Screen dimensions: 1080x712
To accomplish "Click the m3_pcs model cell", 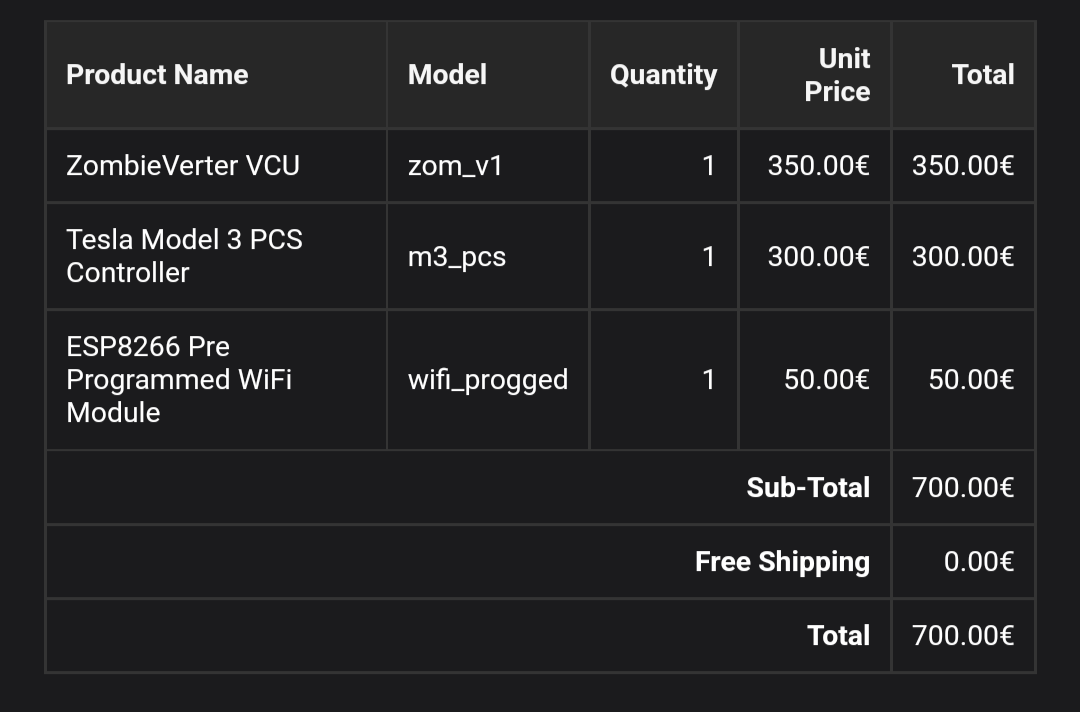I will 457,257.
